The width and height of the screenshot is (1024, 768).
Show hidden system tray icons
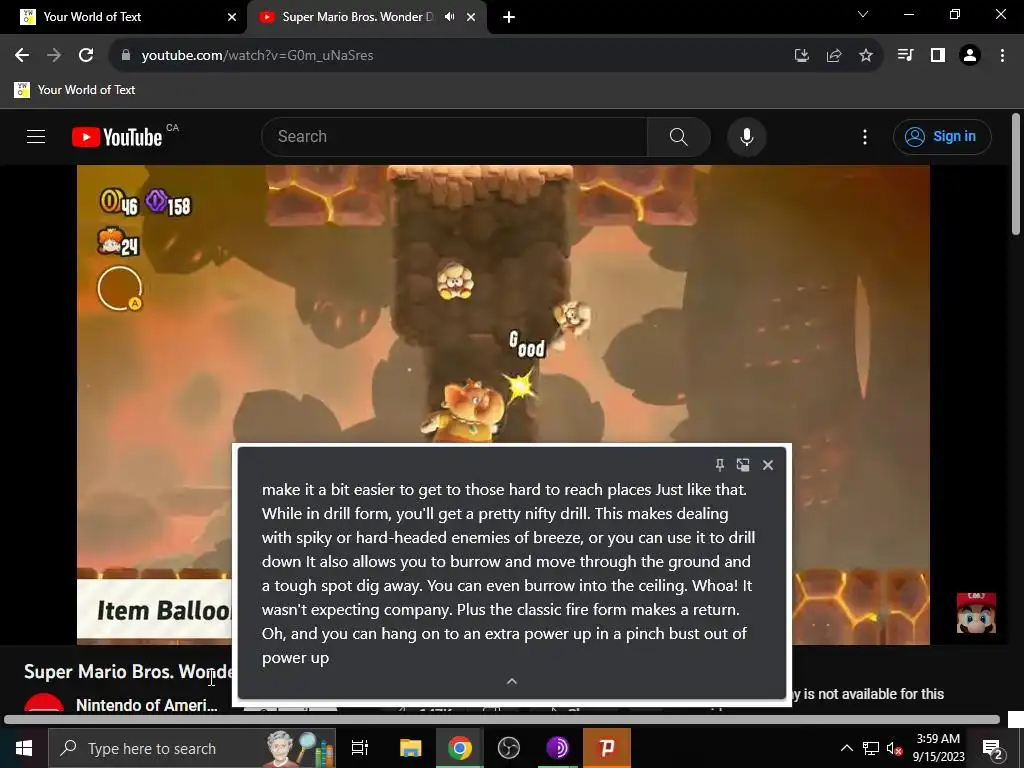846,748
